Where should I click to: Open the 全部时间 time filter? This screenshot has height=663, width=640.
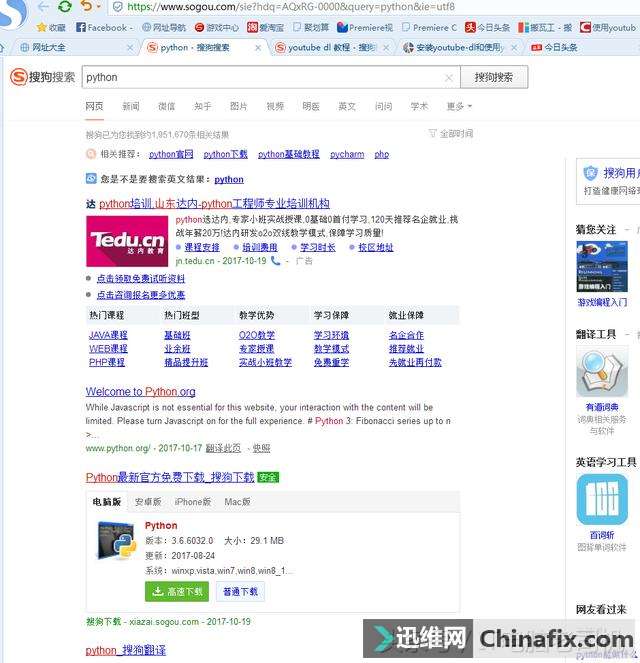click(x=451, y=134)
